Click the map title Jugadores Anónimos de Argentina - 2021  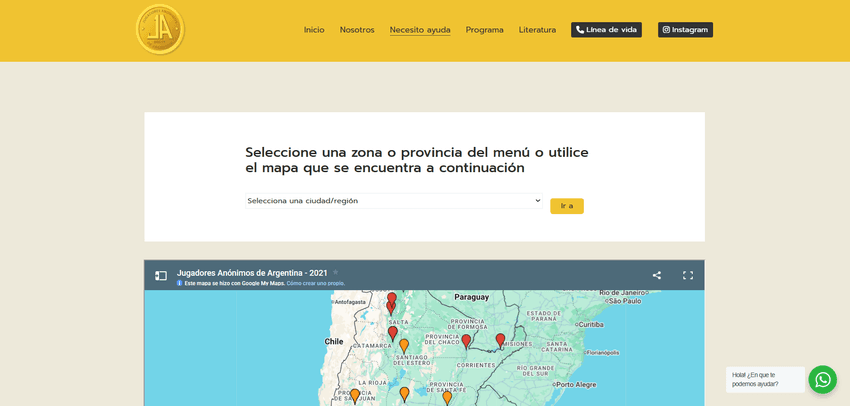coord(252,273)
